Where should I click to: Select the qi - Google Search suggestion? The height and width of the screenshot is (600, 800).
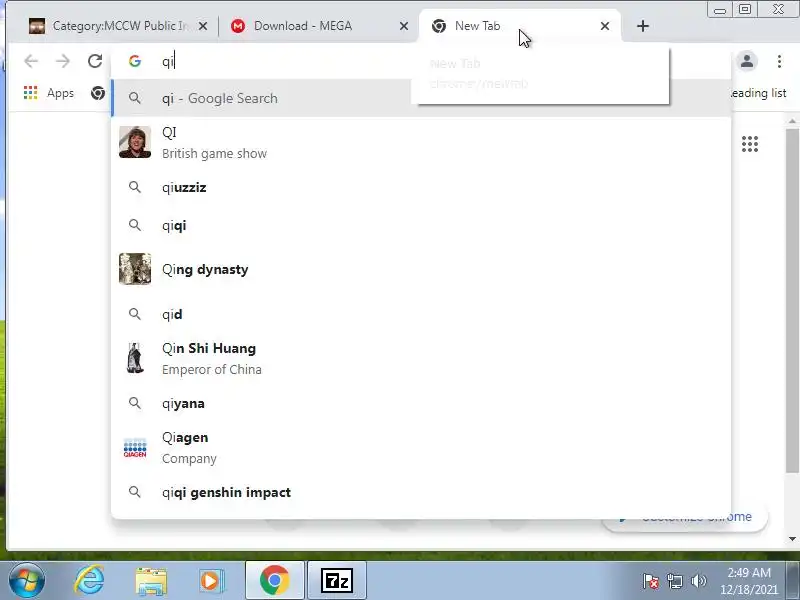[421, 98]
